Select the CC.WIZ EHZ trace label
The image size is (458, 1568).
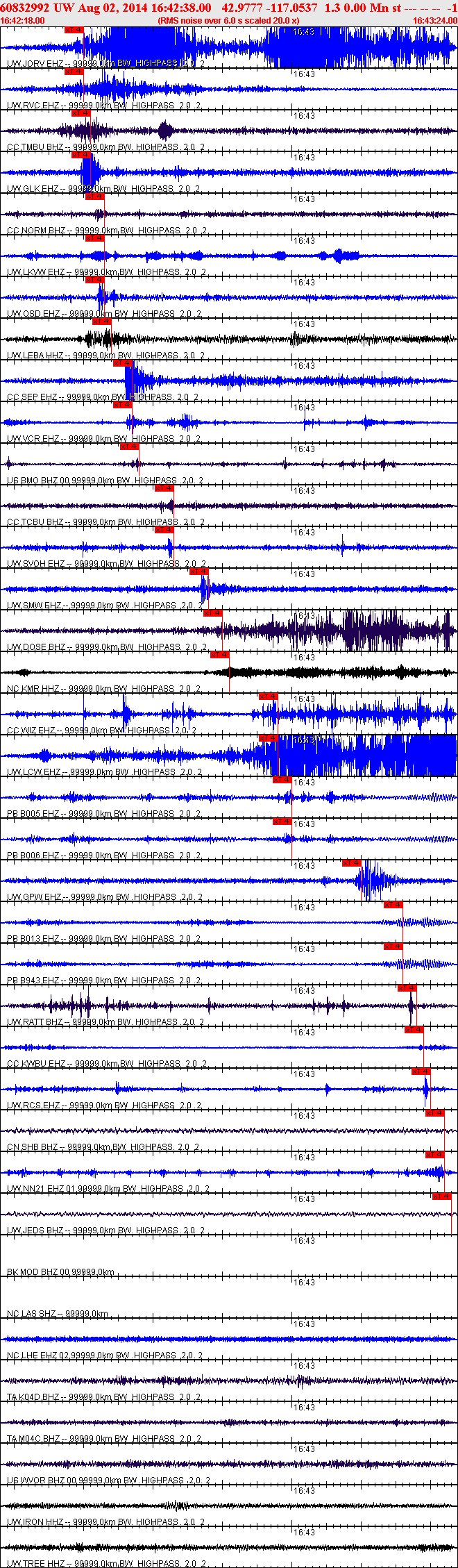point(102,730)
